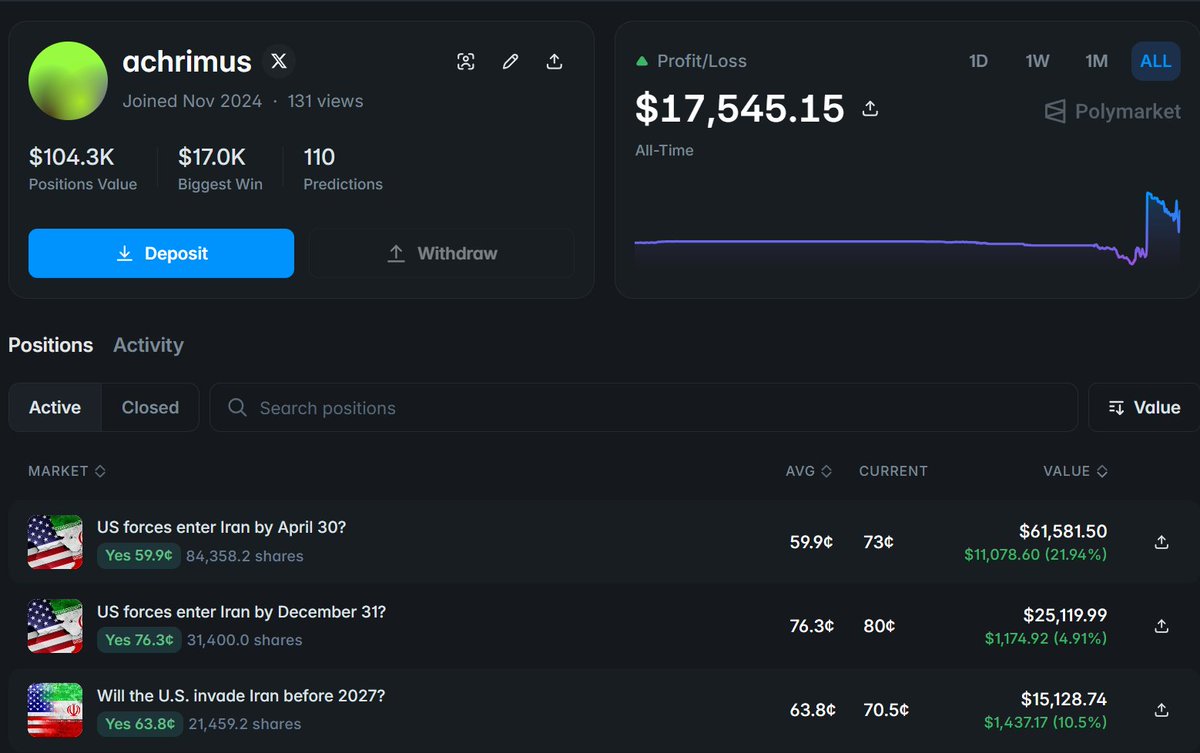Image resolution: width=1200 pixels, height=753 pixels.
Task: Open the Value sort dropdown
Action: coord(1145,408)
